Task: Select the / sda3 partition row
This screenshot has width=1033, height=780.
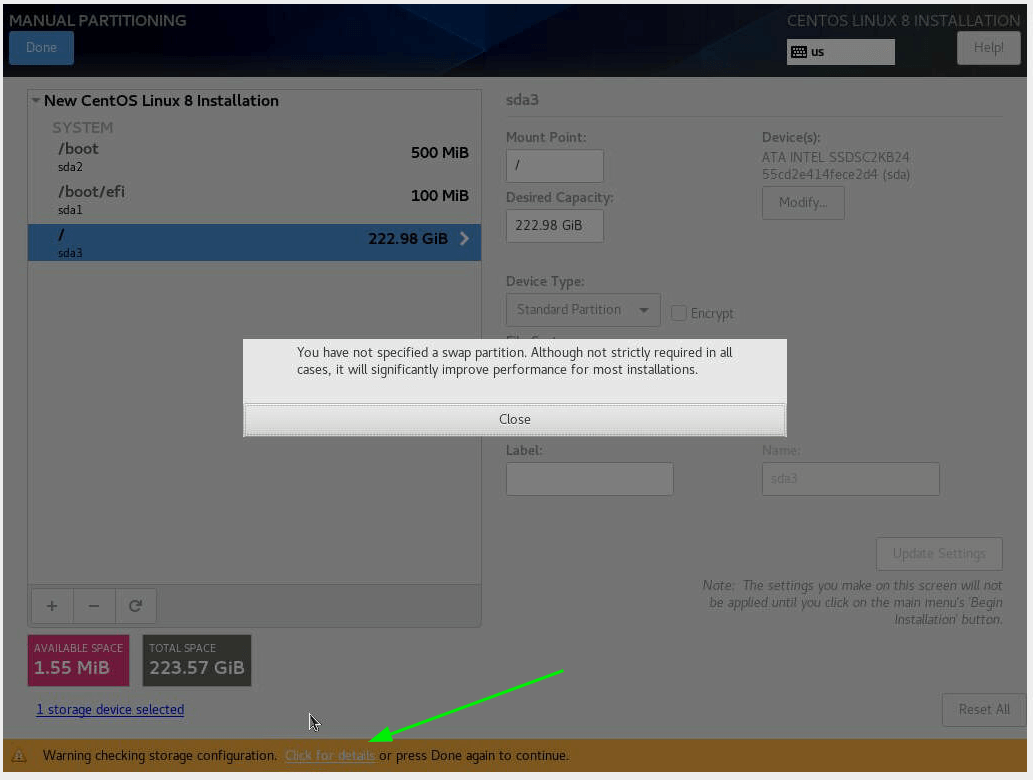Action: (254, 242)
